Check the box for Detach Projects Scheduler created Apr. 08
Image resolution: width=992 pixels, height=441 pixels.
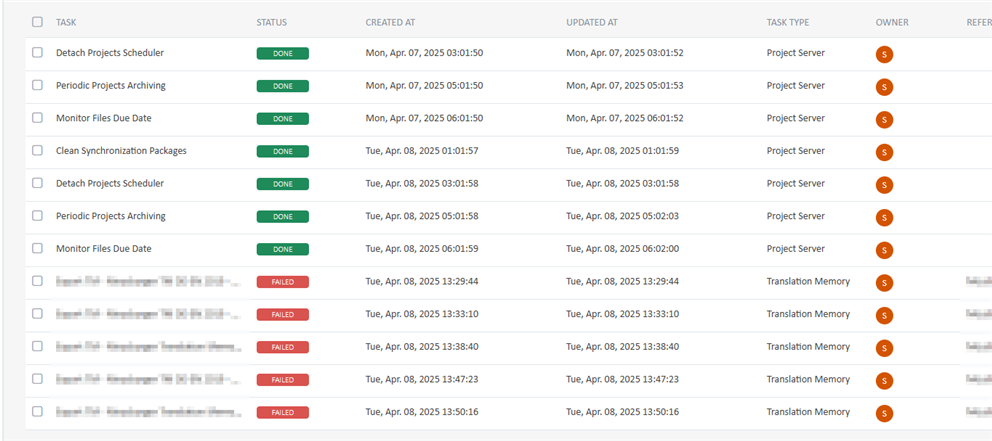click(x=37, y=183)
